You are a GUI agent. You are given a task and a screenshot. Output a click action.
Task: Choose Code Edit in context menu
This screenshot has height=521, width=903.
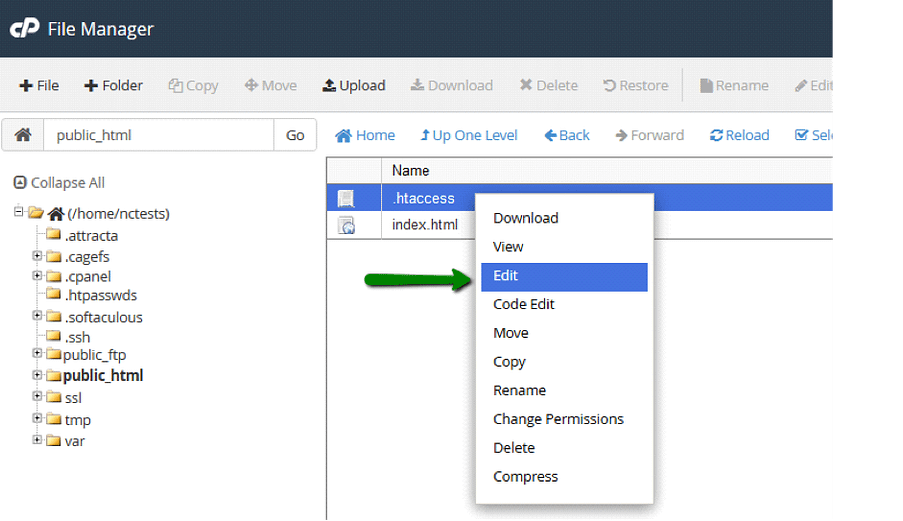[x=523, y=304]
